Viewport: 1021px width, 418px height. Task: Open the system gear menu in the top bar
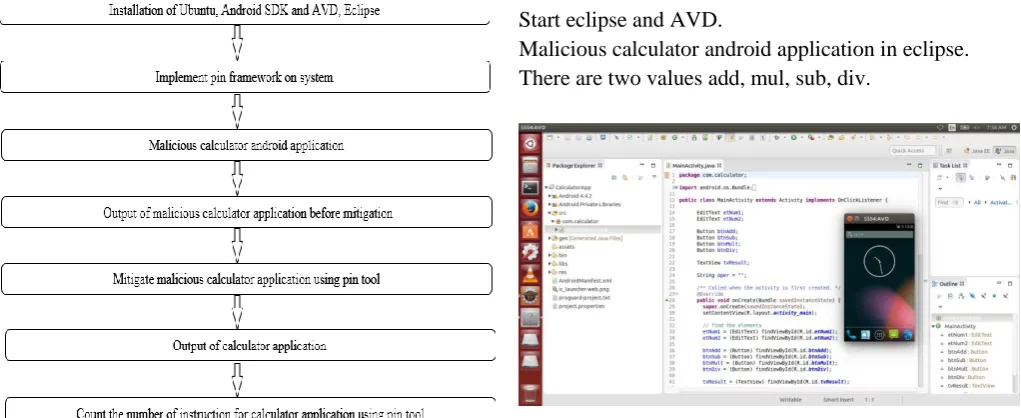coord(1012,128)
